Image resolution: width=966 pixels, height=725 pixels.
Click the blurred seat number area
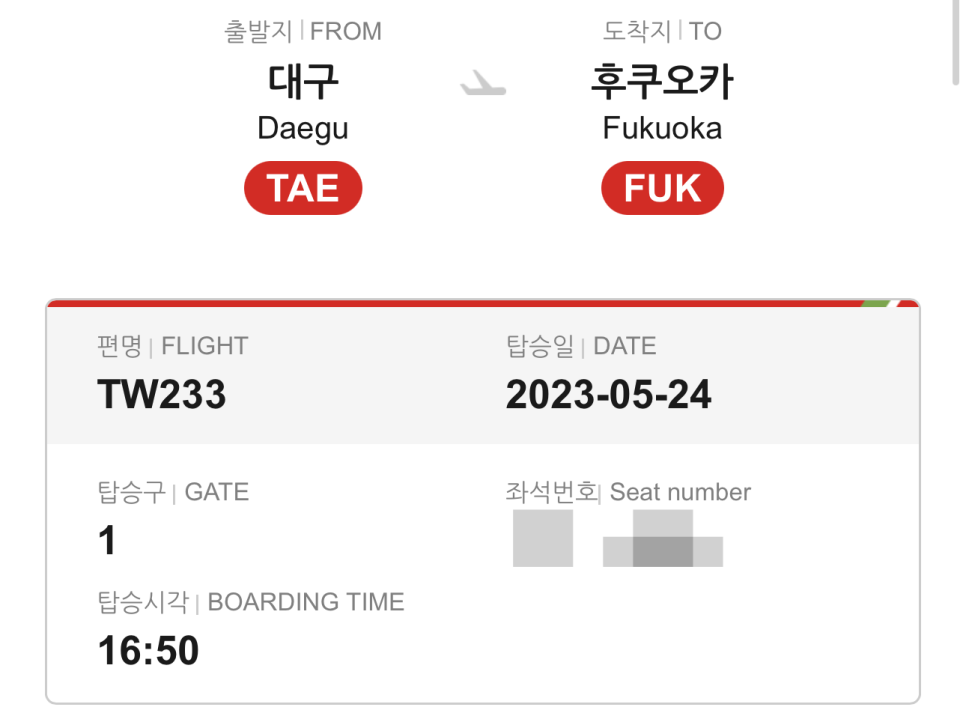tap(617, 538)
